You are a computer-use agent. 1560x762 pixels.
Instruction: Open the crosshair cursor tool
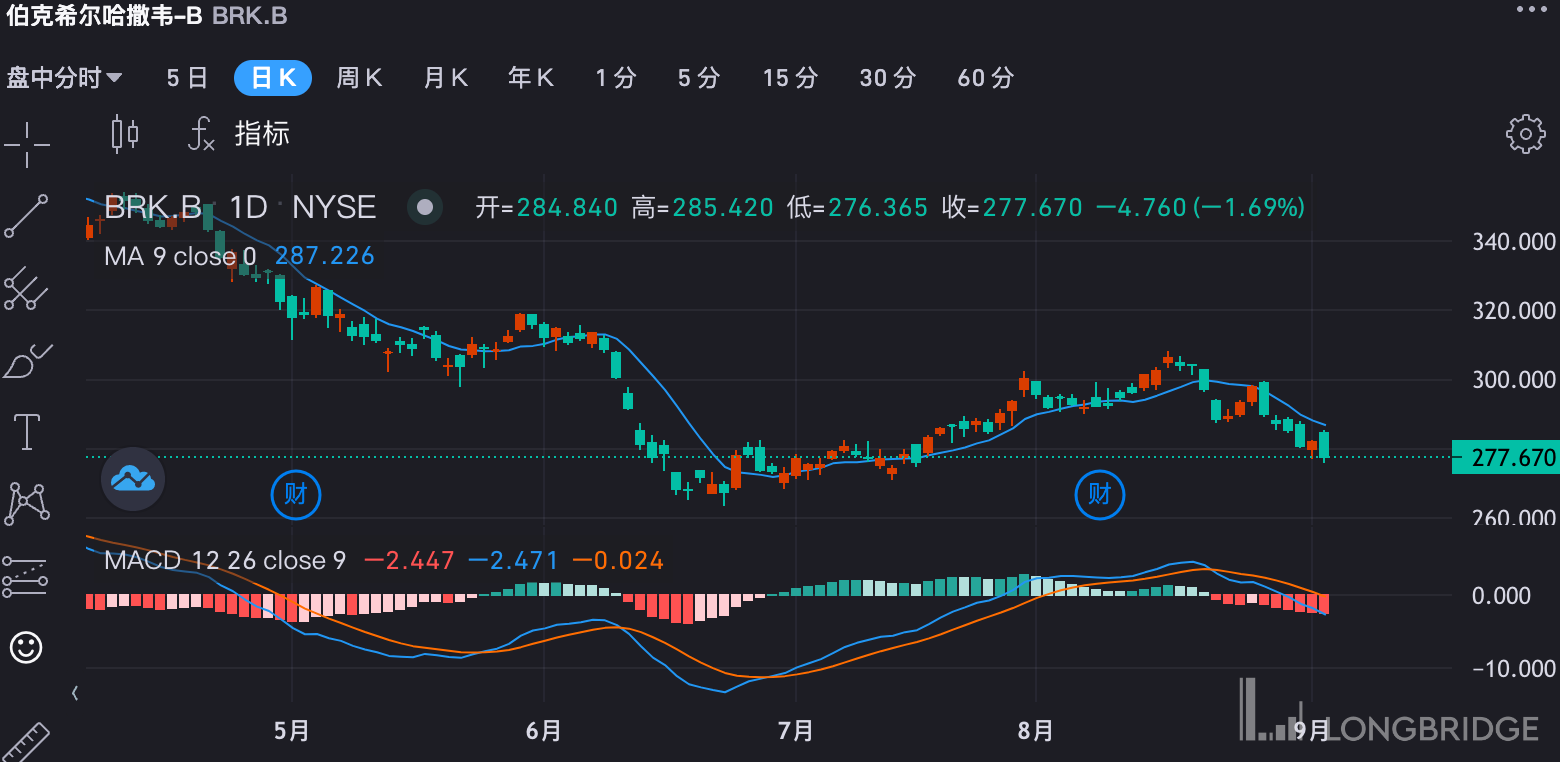click(x=26, y=144)
